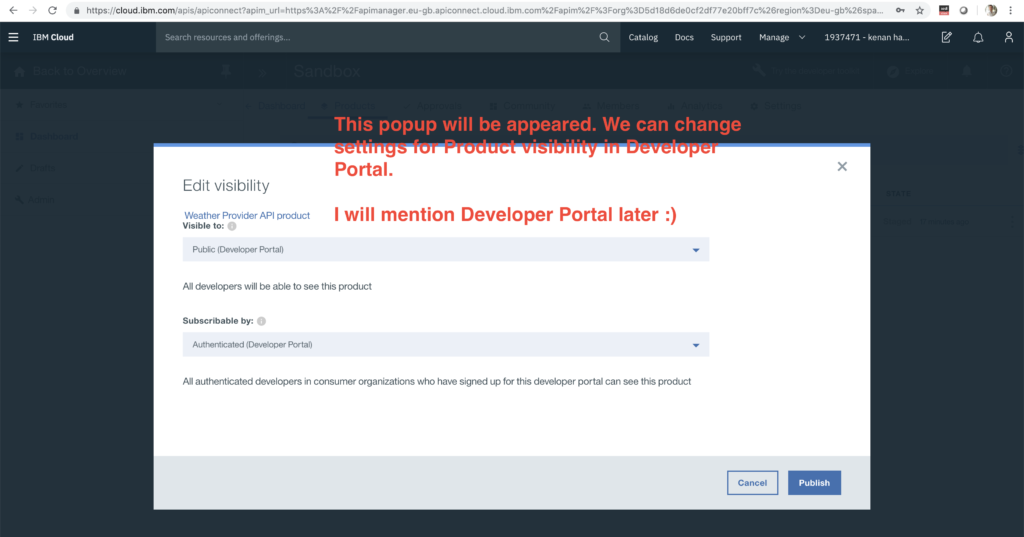Open the Catalog menu item

pyautogui.click(x=643, y=37)
